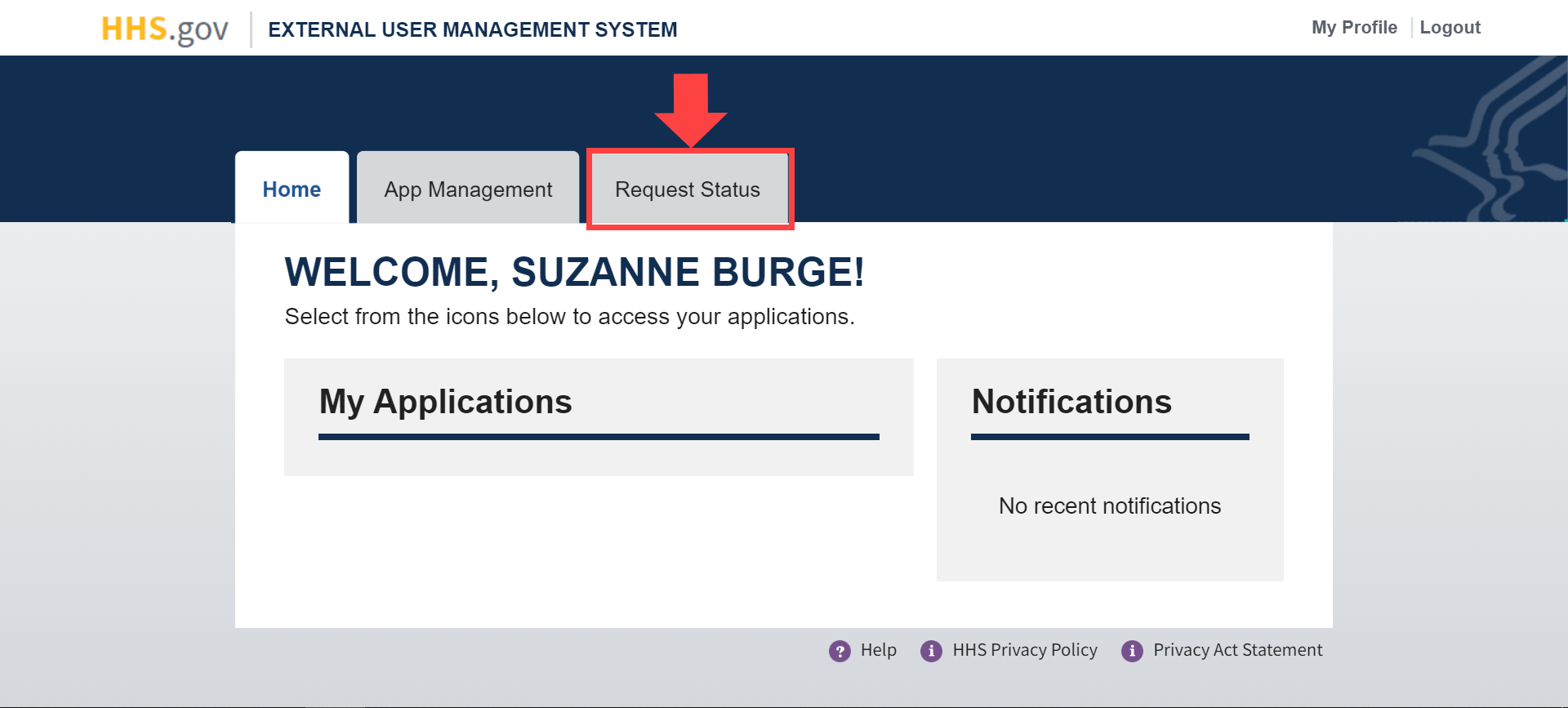Open the Privacy Act Statement link text

point(1237,650)
